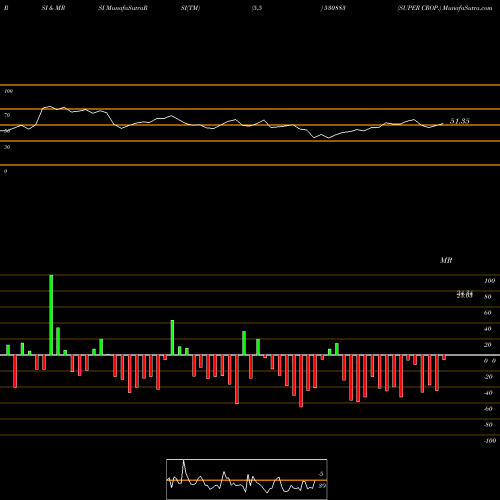
Task: Click the 60 label on MR axis
Action: click(488, 313)
